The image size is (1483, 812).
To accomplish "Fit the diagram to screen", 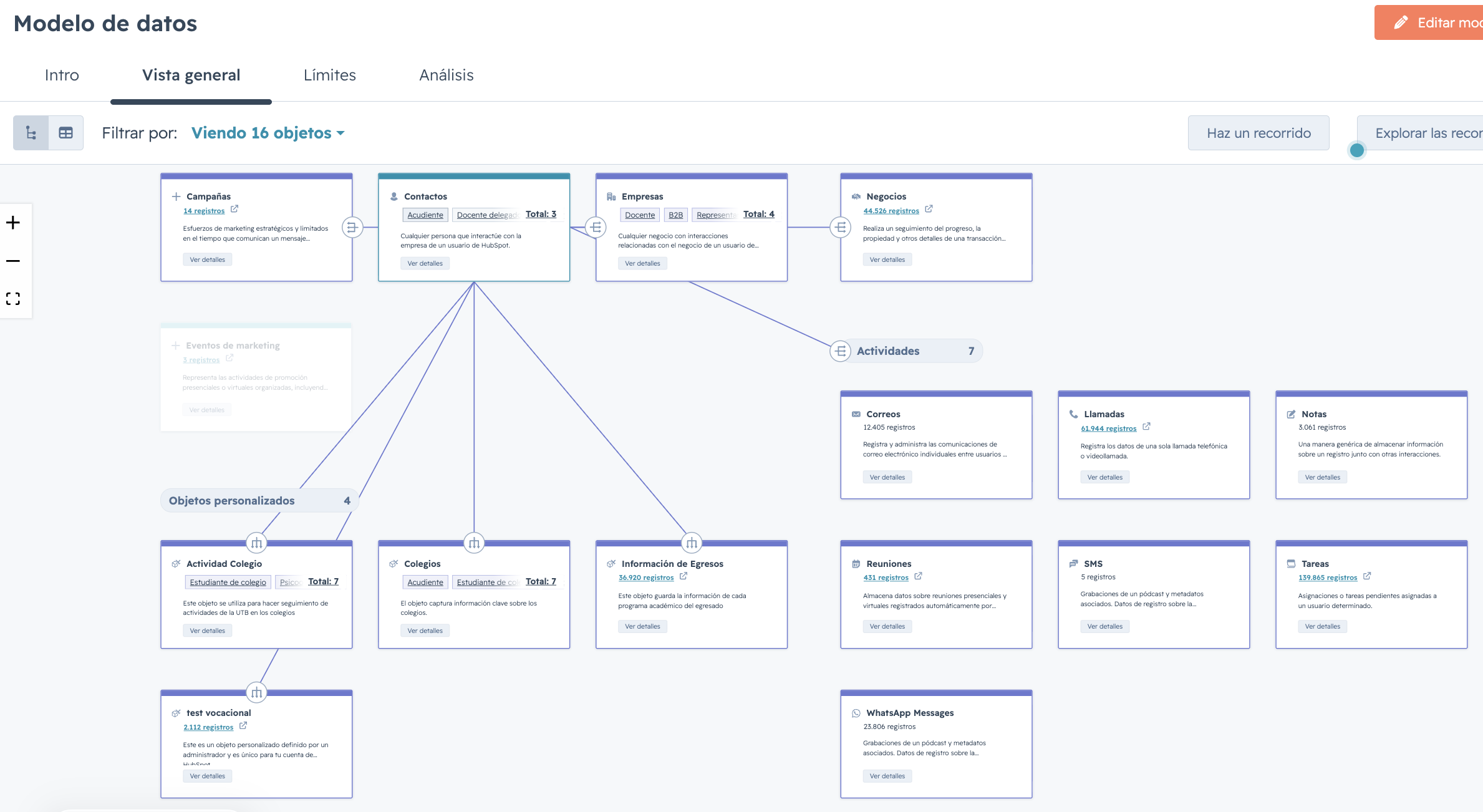I will (13, 299).
